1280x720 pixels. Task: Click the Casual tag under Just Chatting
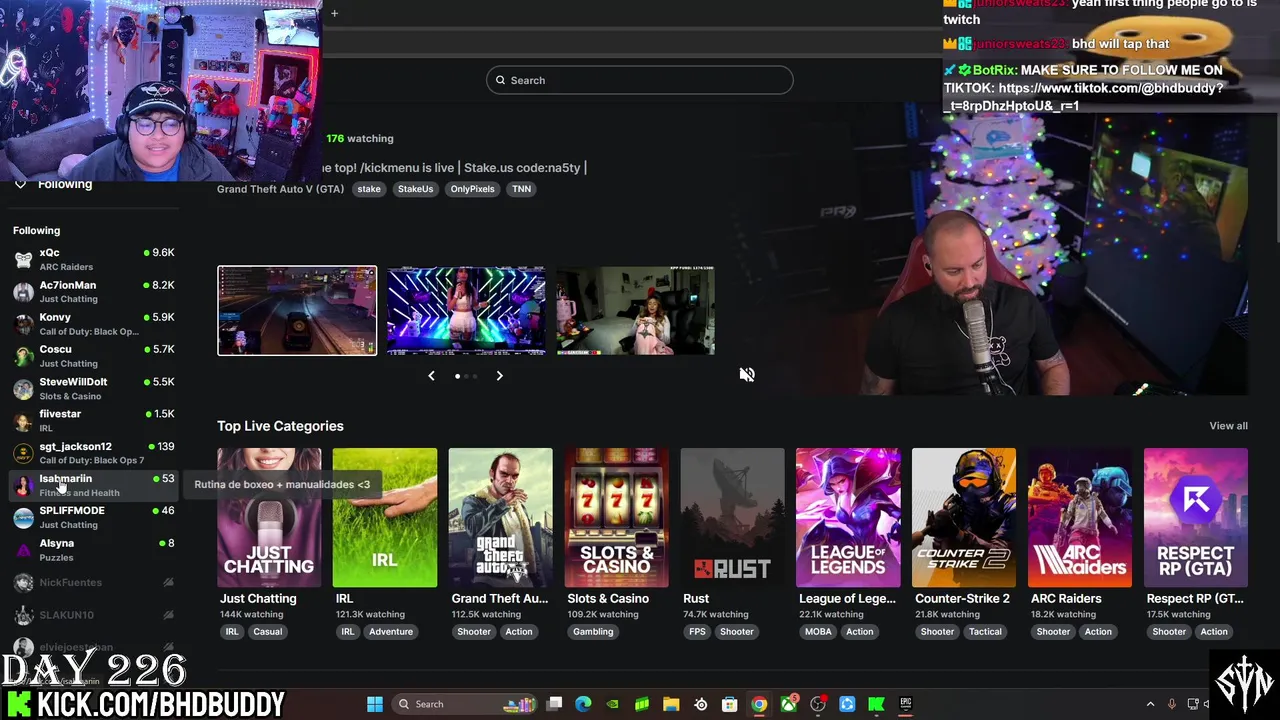click(x=267, y=632)
